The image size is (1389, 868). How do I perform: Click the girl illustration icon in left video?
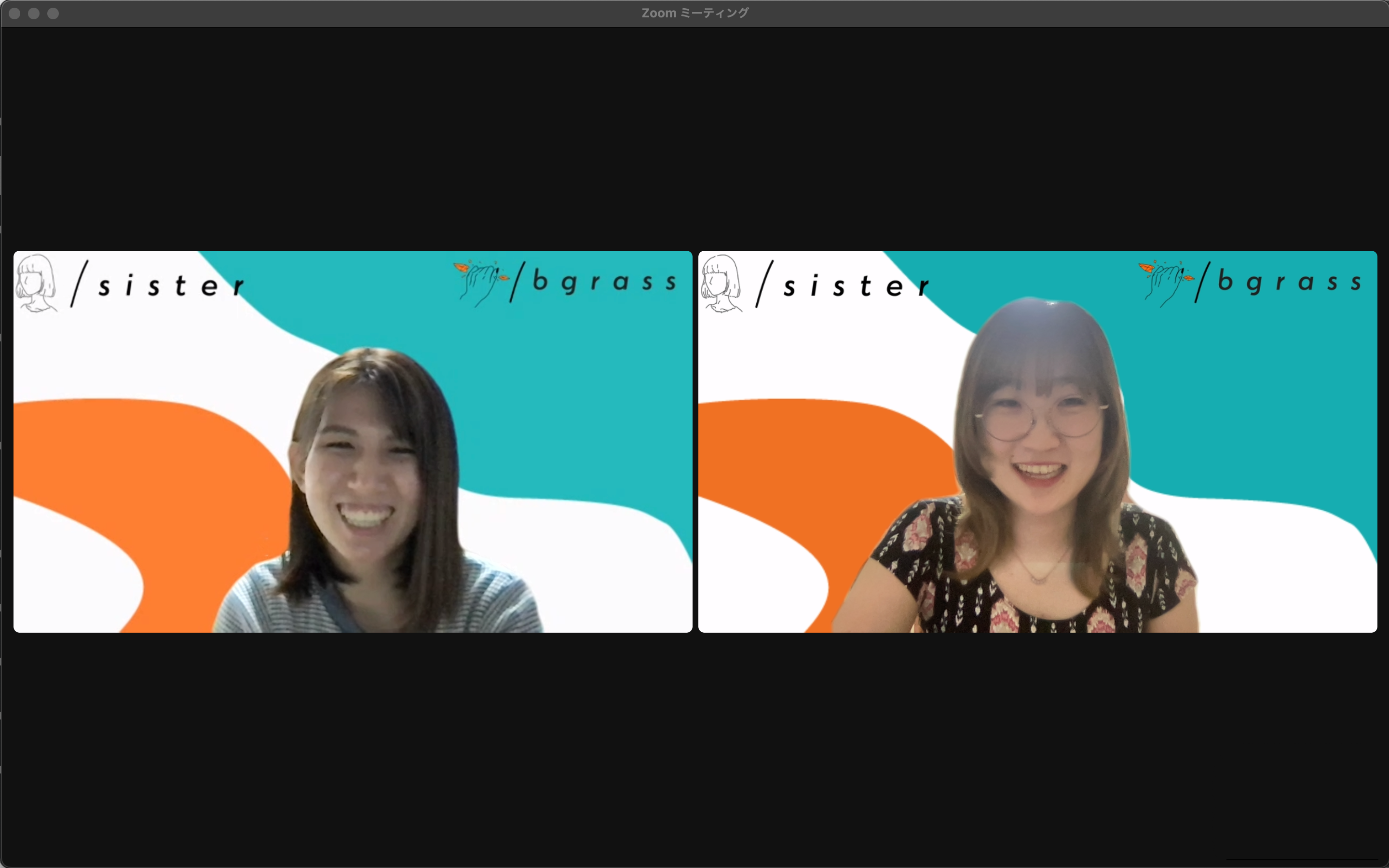point(36,283)
